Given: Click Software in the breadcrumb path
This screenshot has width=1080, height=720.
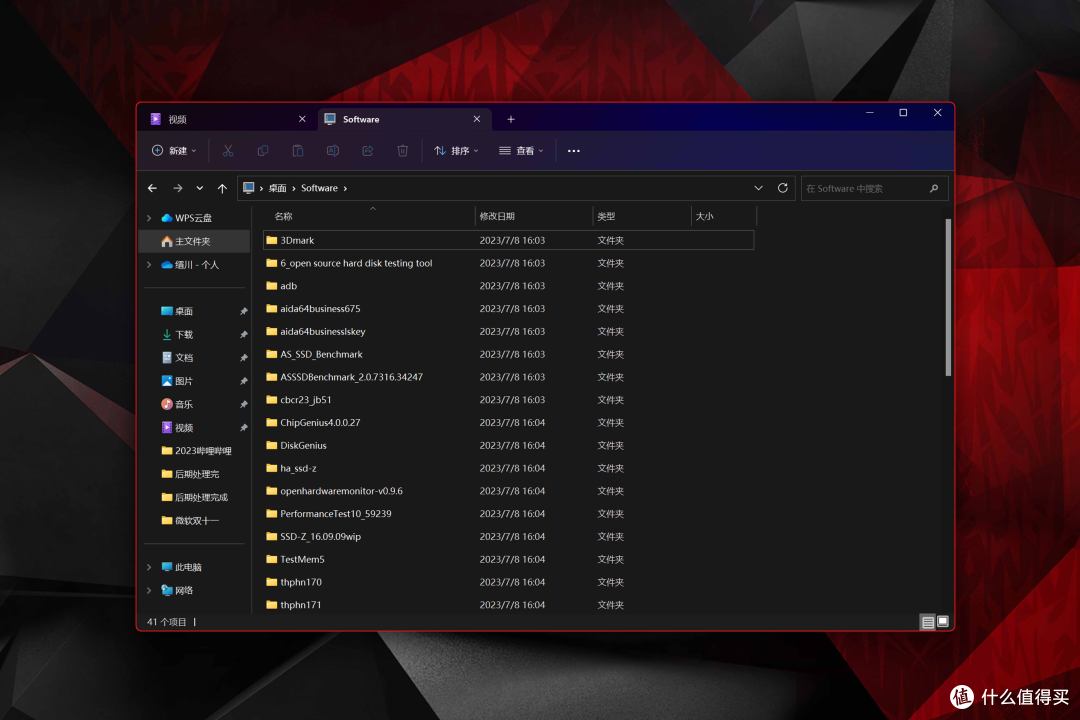Looking at the screenshot, I should [x=320, y=188].
